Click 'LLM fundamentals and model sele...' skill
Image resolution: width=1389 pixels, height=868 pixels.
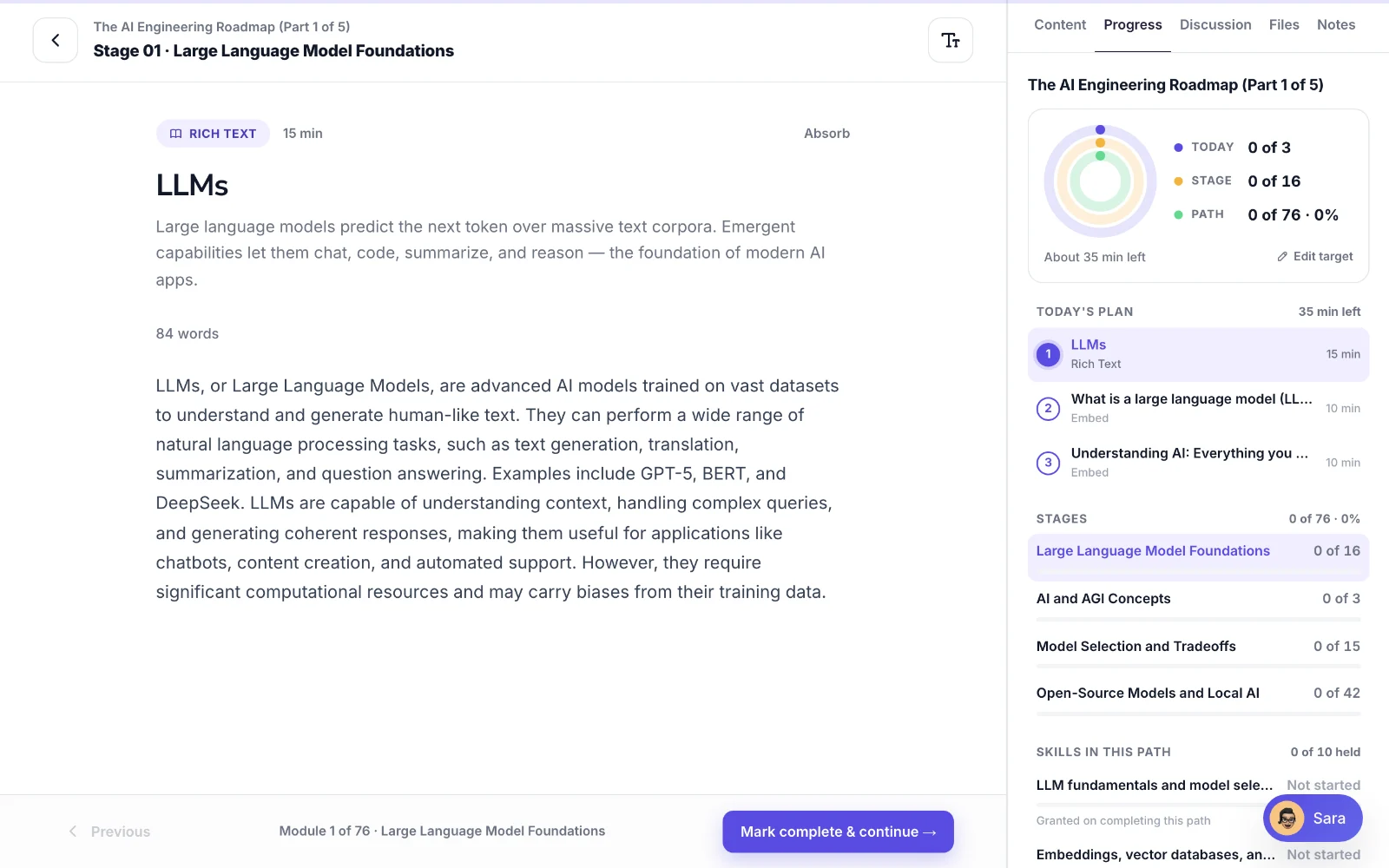pos(1155,786)
